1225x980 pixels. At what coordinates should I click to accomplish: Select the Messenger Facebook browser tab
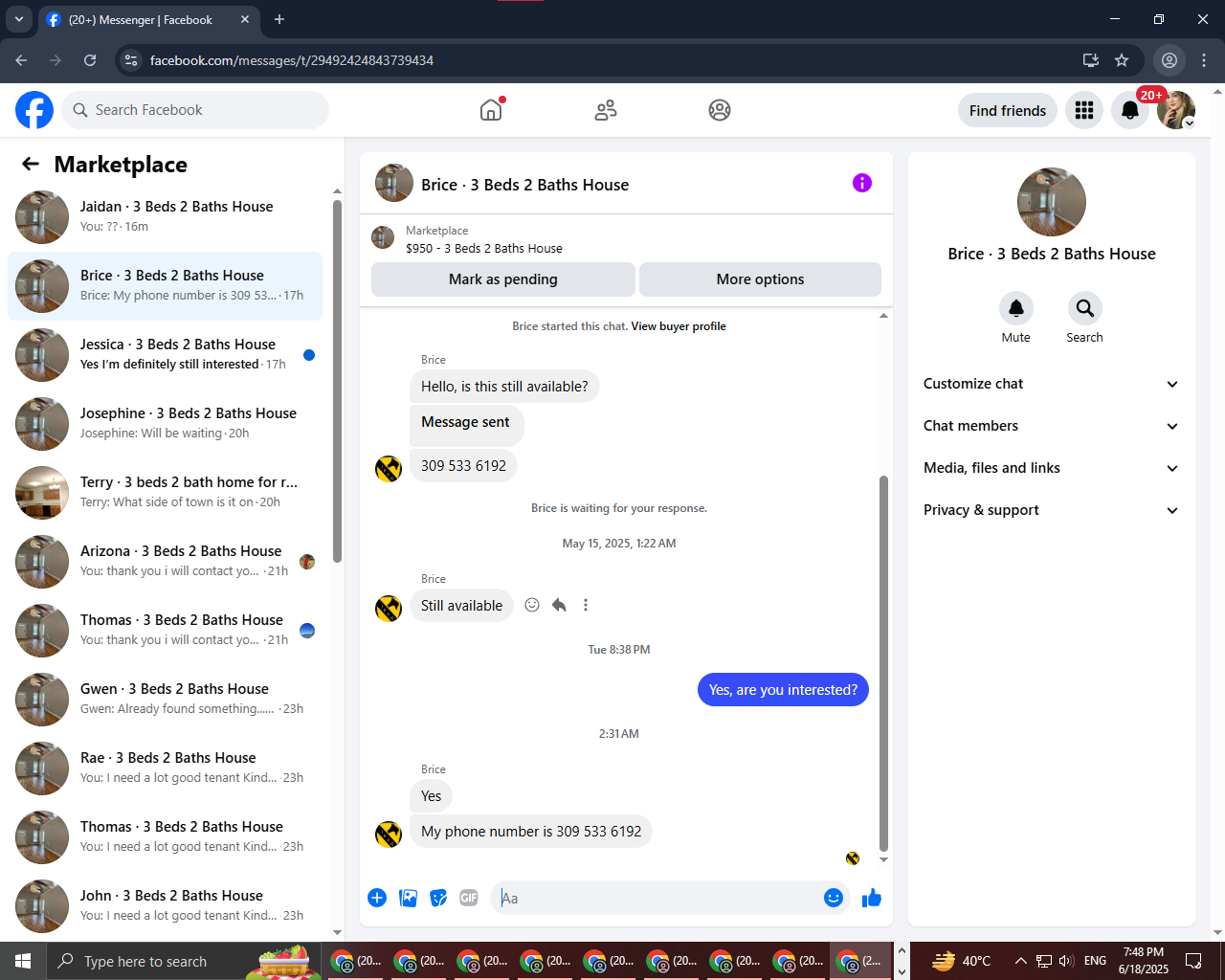point(149,20)
